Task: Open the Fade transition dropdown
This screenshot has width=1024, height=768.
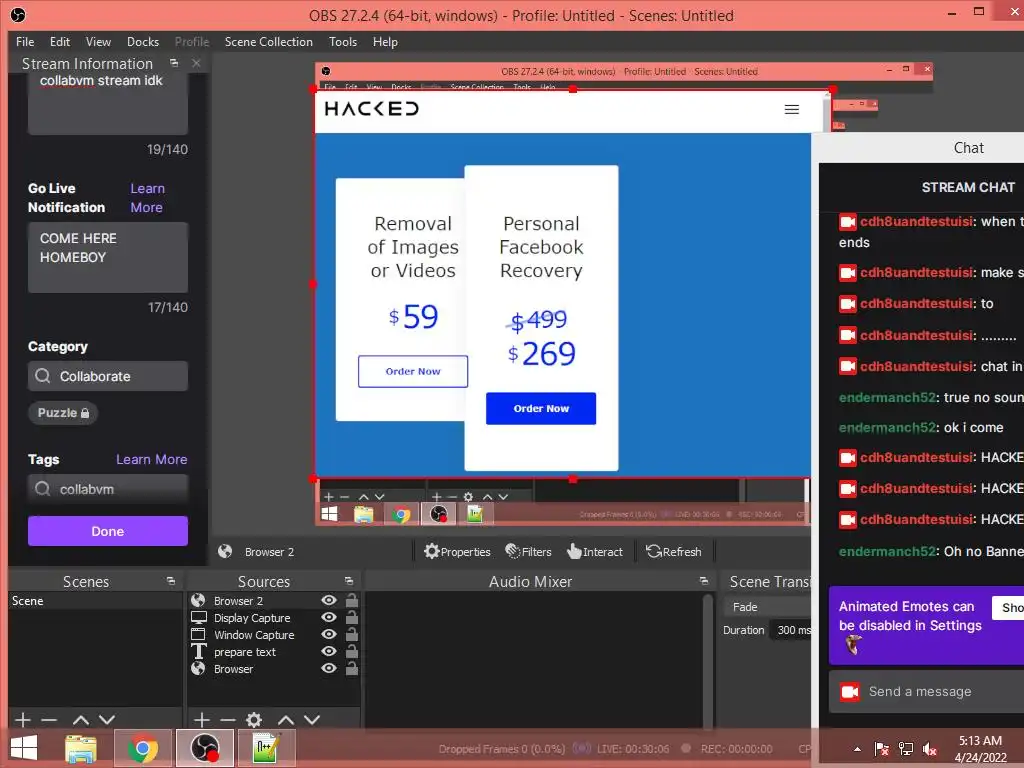Action: [x=767, y=607]
